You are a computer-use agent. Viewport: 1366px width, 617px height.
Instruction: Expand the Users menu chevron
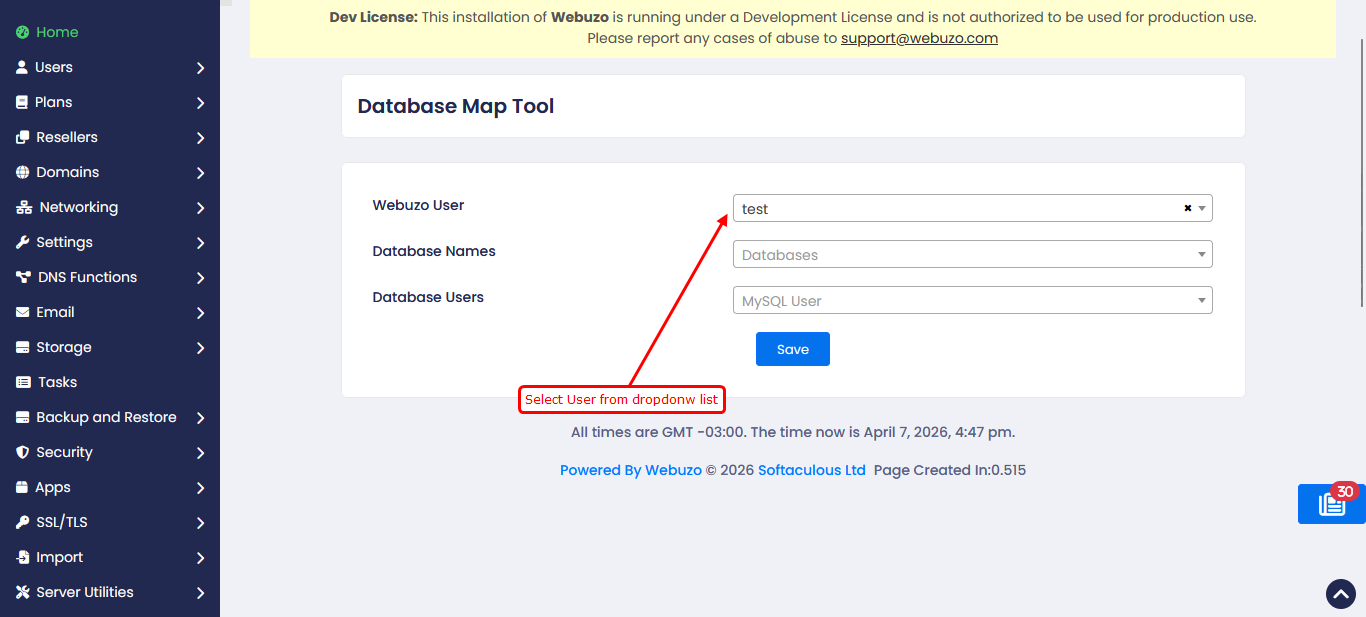(x=201, y=68)
